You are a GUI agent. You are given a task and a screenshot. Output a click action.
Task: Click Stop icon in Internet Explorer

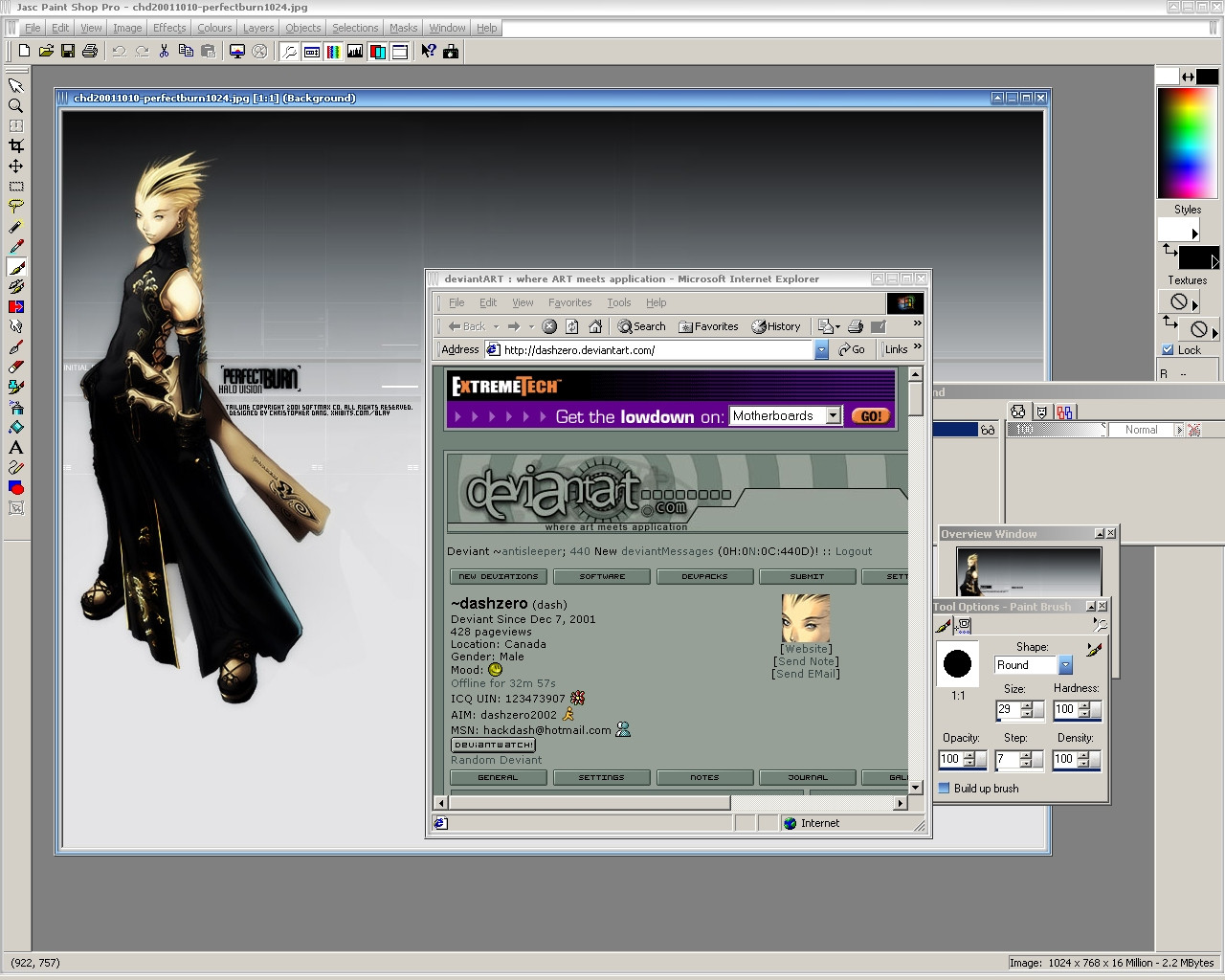point(549,326)
